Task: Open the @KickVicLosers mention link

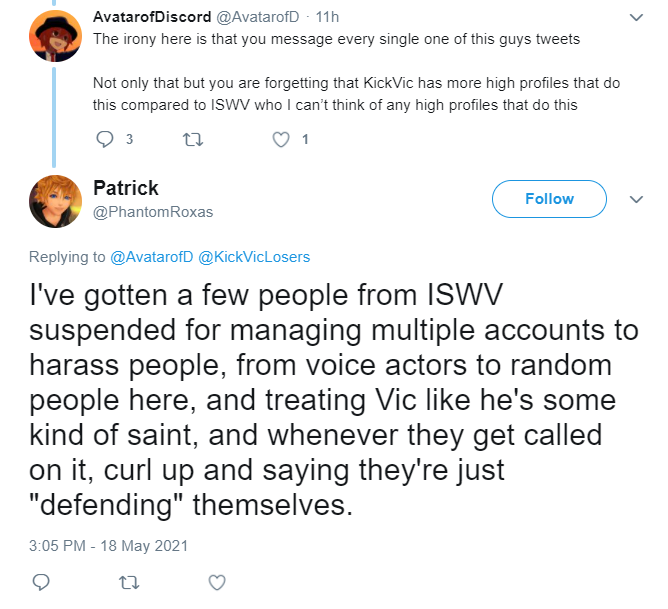Action: 254,257
